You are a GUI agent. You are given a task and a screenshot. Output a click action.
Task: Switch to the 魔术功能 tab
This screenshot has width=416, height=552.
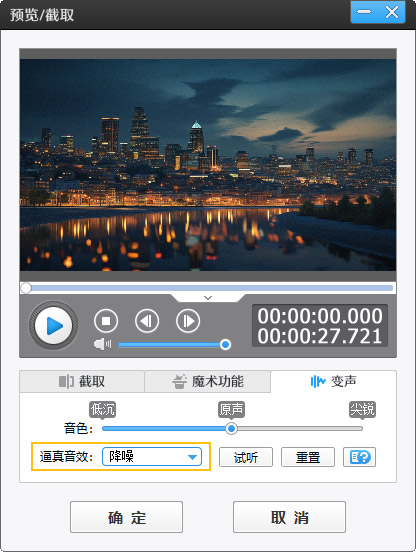(x=208, y=381)
